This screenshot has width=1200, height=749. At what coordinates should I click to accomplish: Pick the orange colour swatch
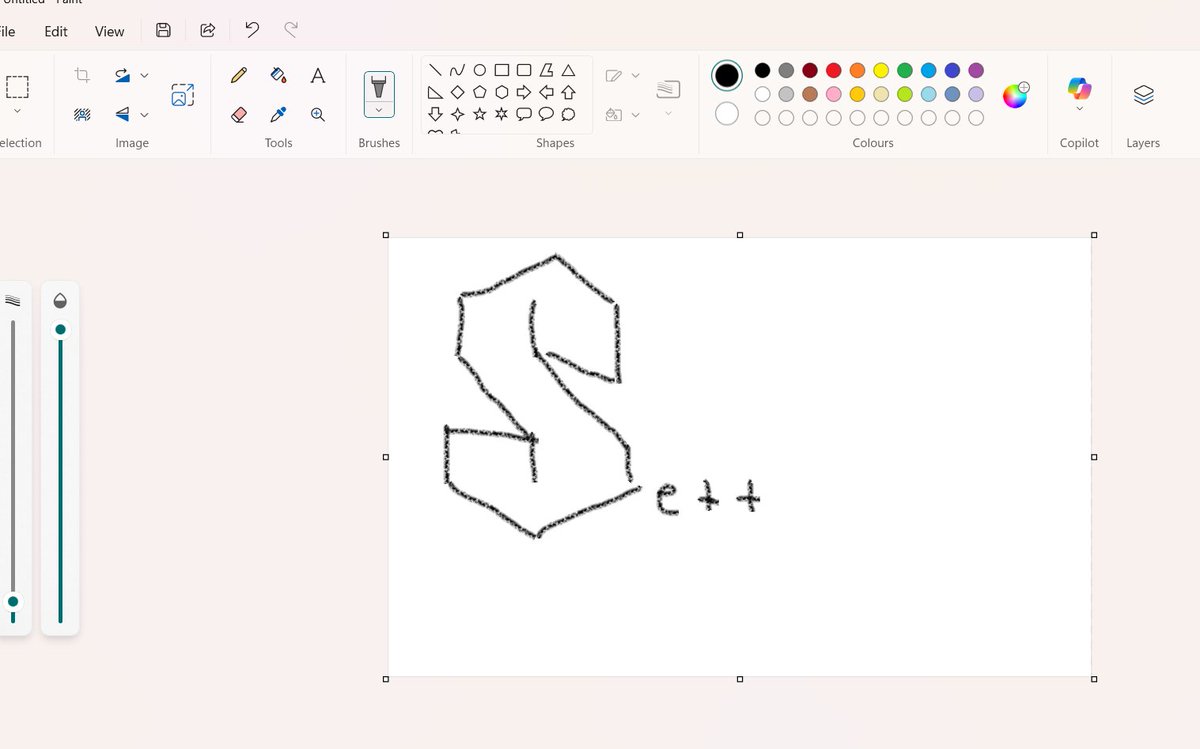pos(857,70)
